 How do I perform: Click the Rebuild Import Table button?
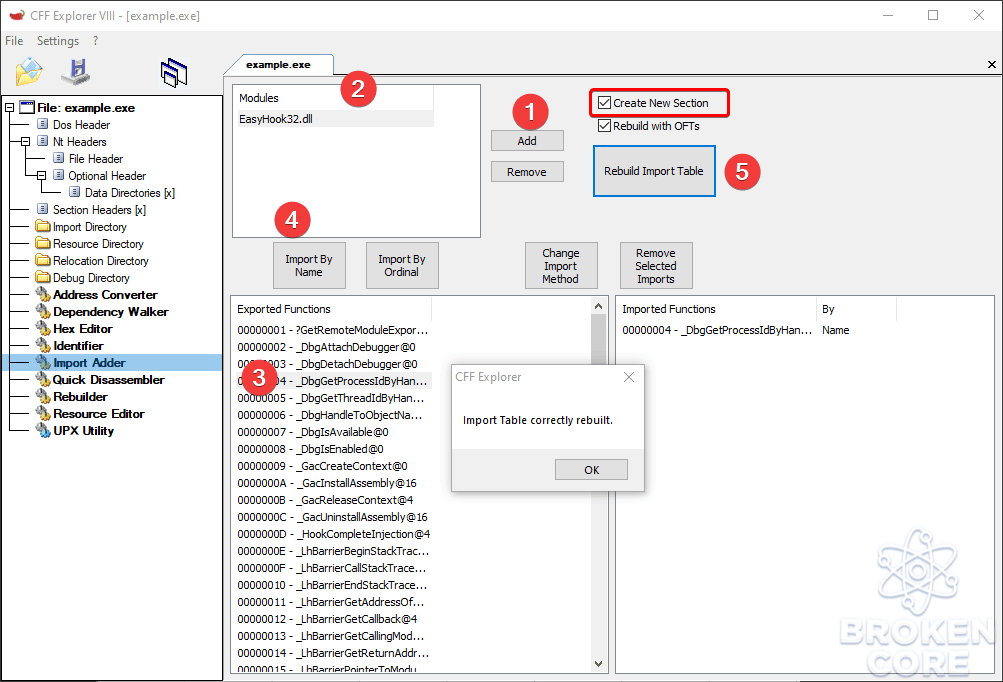(x=654, y=171)
